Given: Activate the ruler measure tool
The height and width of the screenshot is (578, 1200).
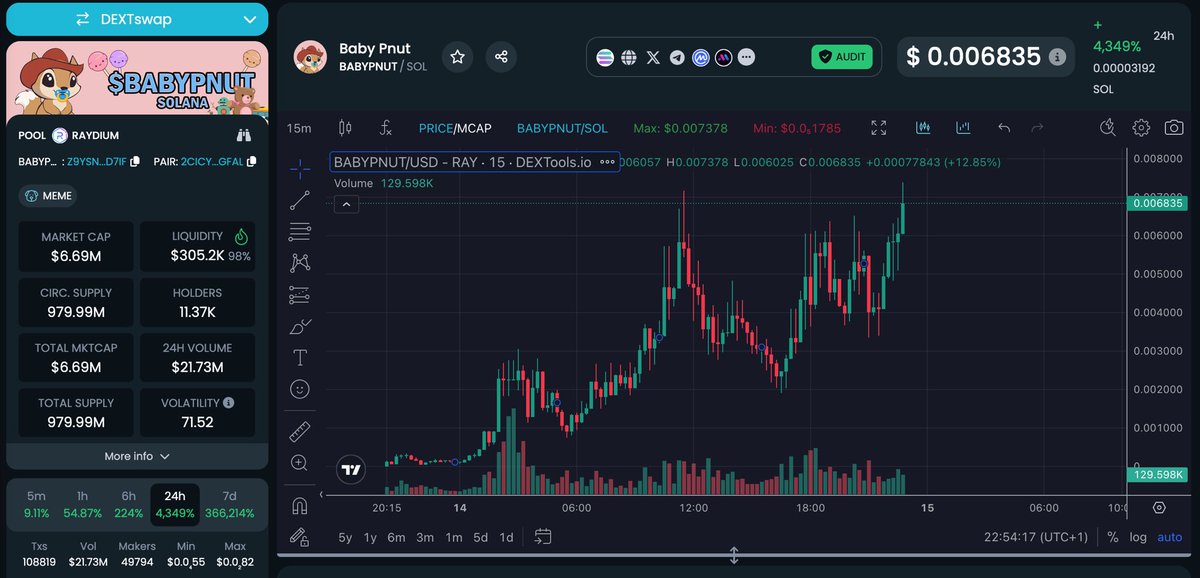Looking at the screenshot, I should (x=299, y=430).
